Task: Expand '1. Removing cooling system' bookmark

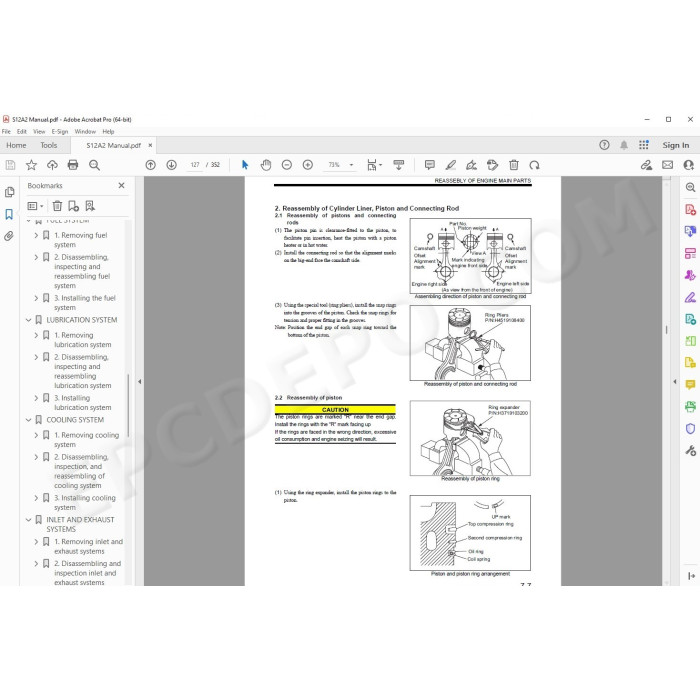Action: click(x=36, y=435)
